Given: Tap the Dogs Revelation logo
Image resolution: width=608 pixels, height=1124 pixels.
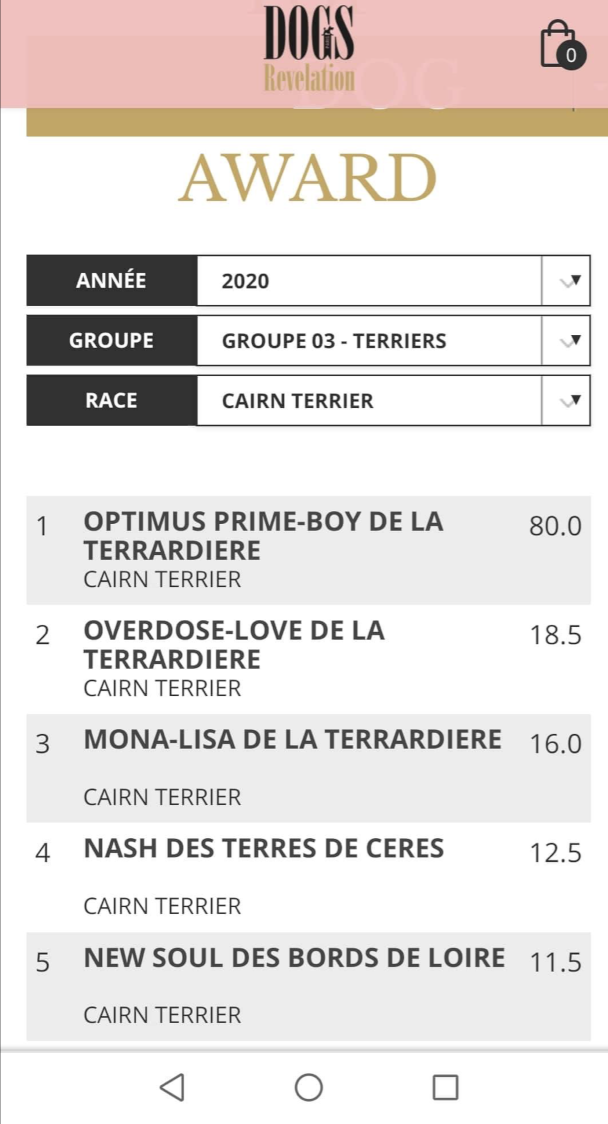Looking at the screenshot, I should click(309, 49).
